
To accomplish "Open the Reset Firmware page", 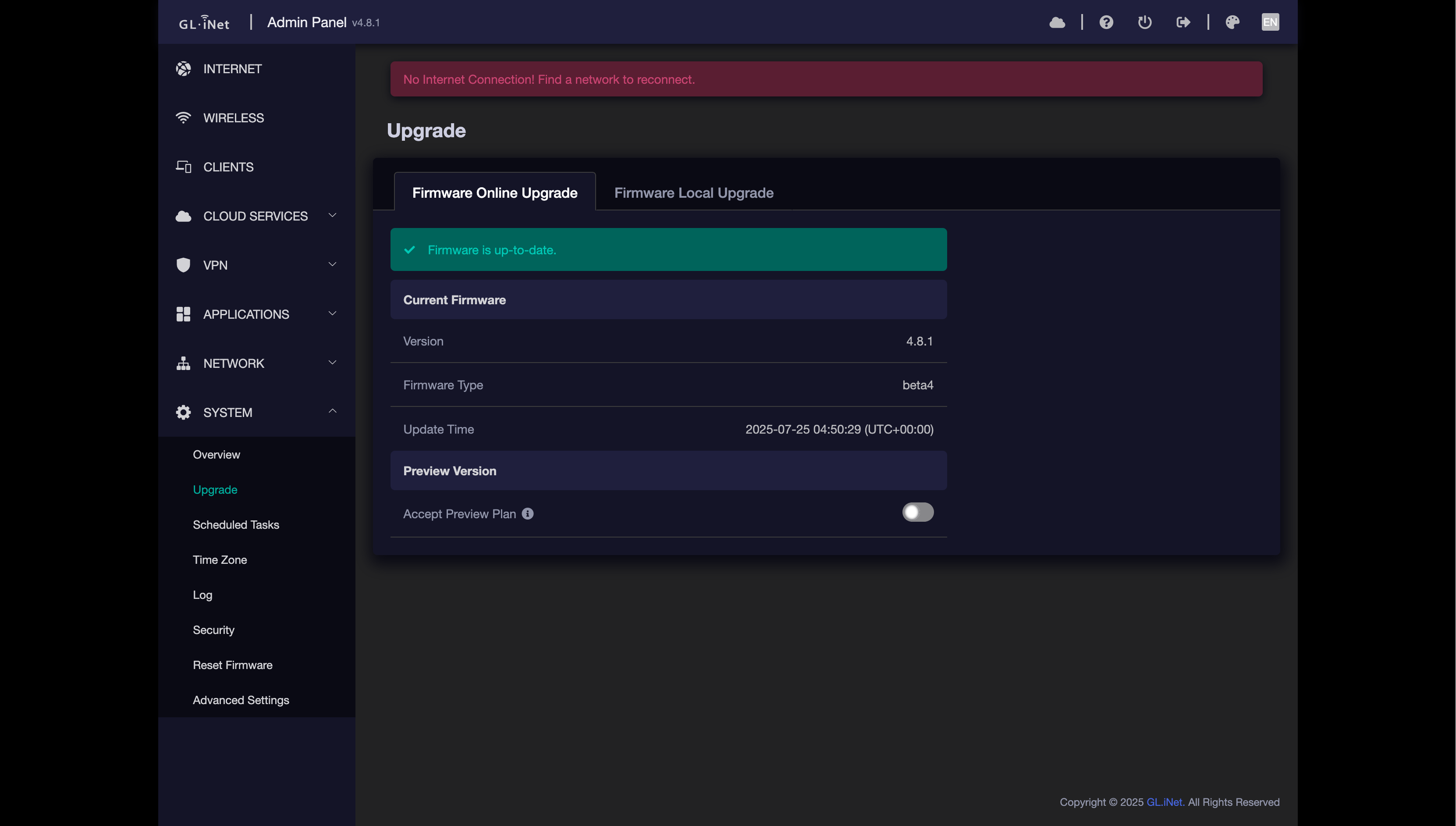I will [x=232, y=665].
